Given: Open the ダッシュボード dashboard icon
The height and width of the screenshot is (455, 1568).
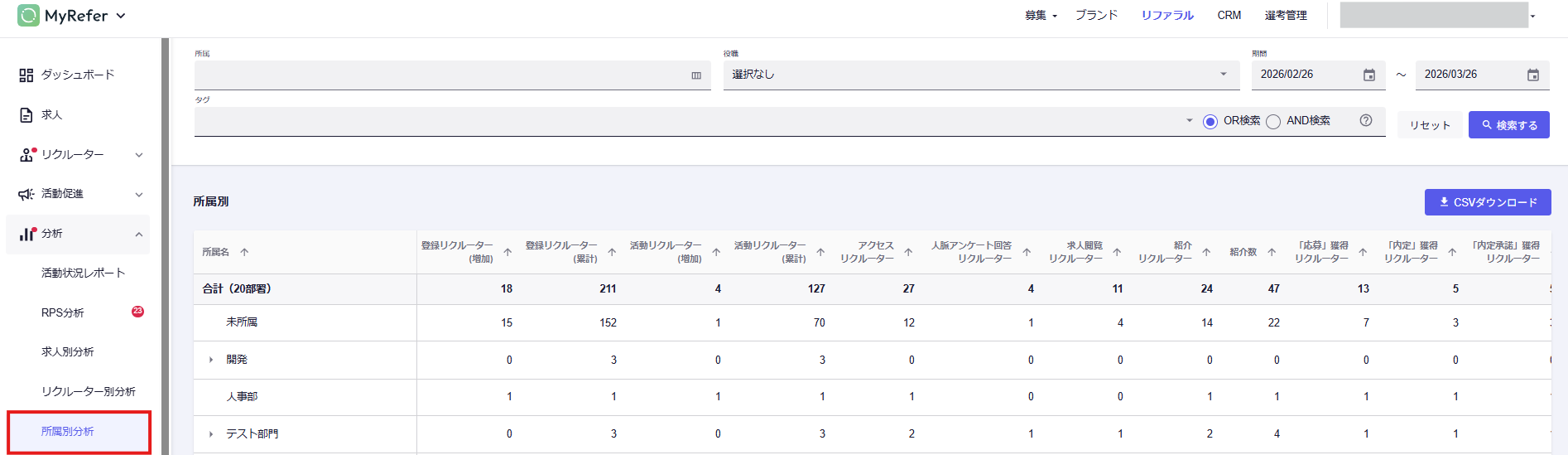Looking at the screenshot, I should coord(26,75).
